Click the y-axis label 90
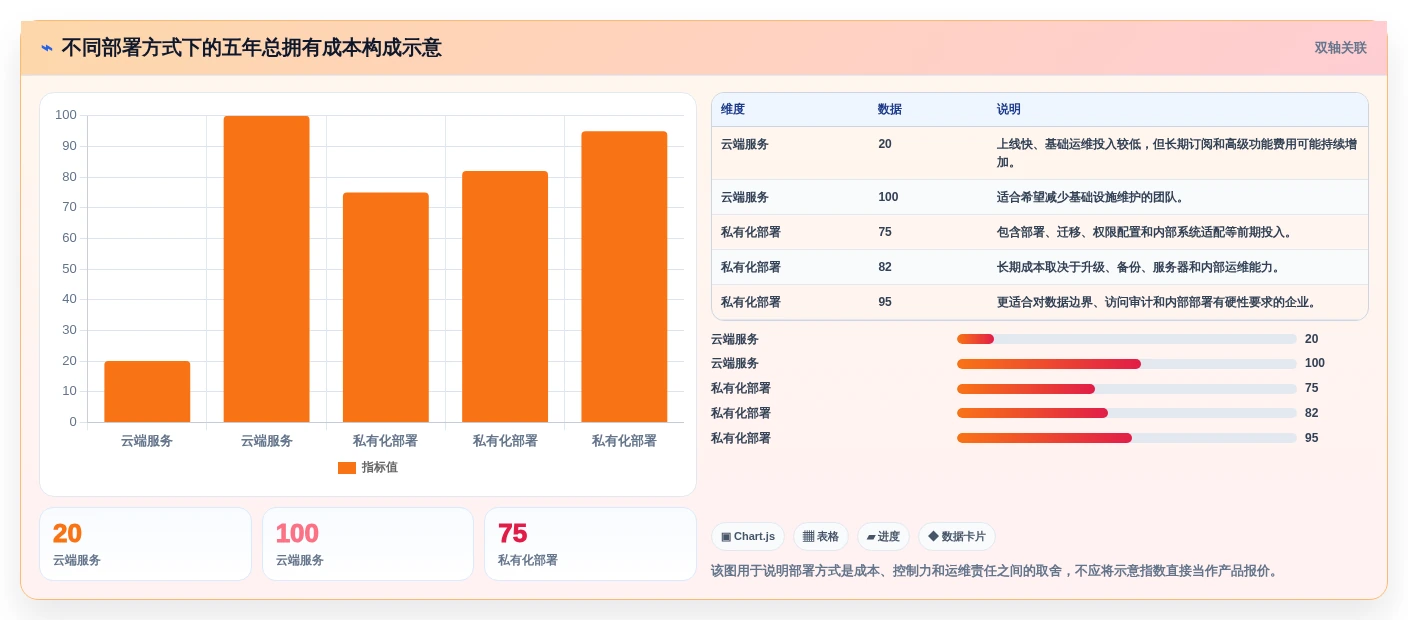The height and width of the screenshot is (620, 1408). point(69,146)
